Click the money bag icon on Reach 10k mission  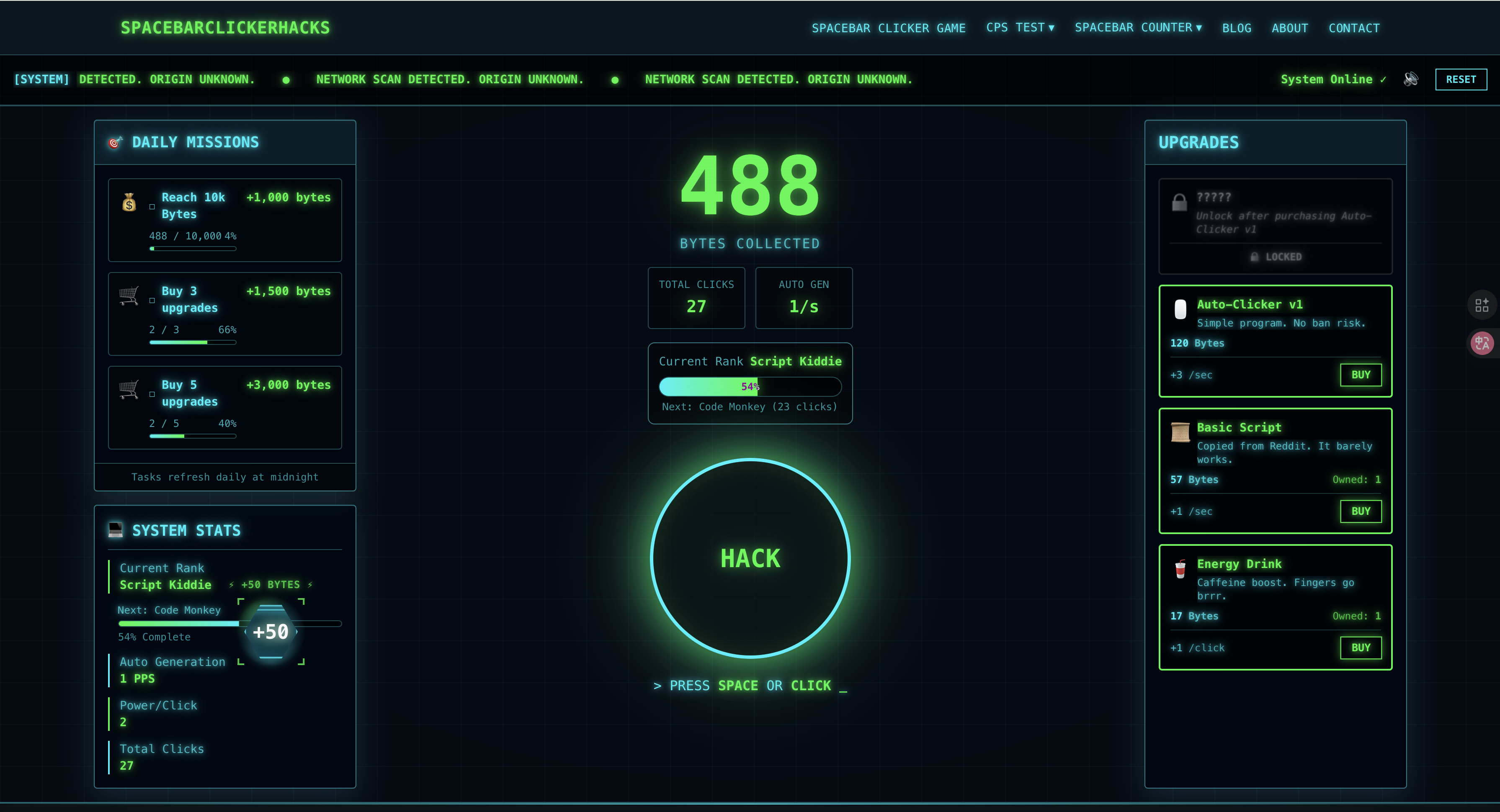pos(129,203)
